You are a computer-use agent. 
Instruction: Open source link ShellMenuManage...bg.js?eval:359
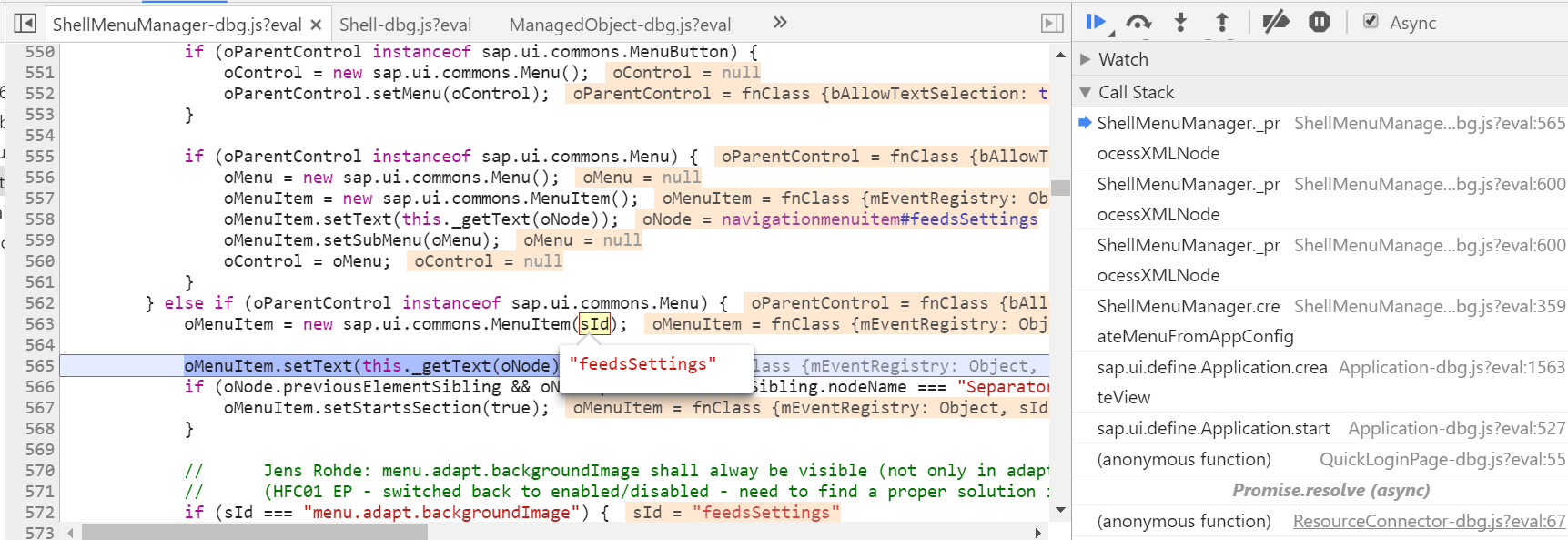coord(1430,306)
